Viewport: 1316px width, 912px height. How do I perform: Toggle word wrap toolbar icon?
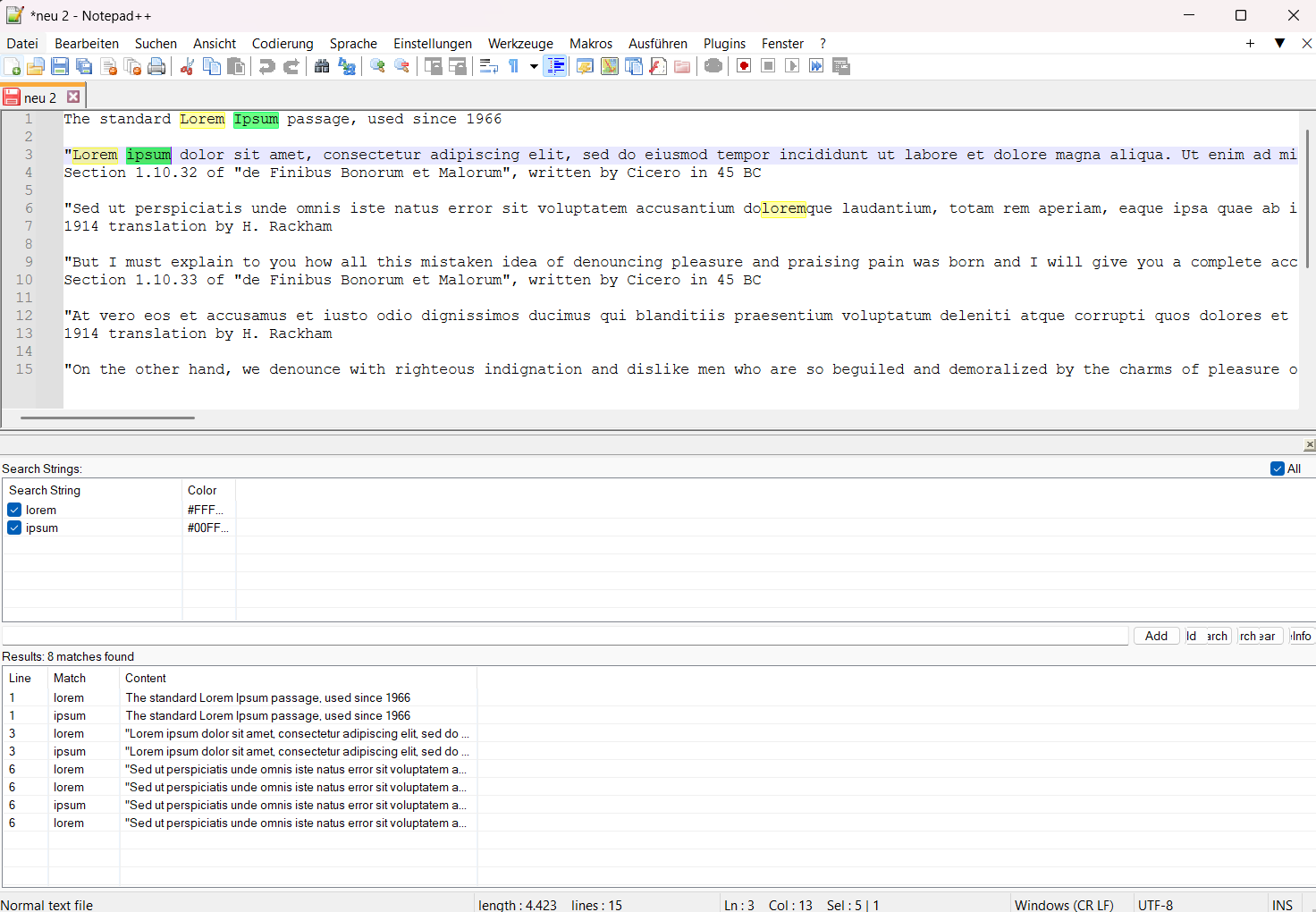coord(489,66)
